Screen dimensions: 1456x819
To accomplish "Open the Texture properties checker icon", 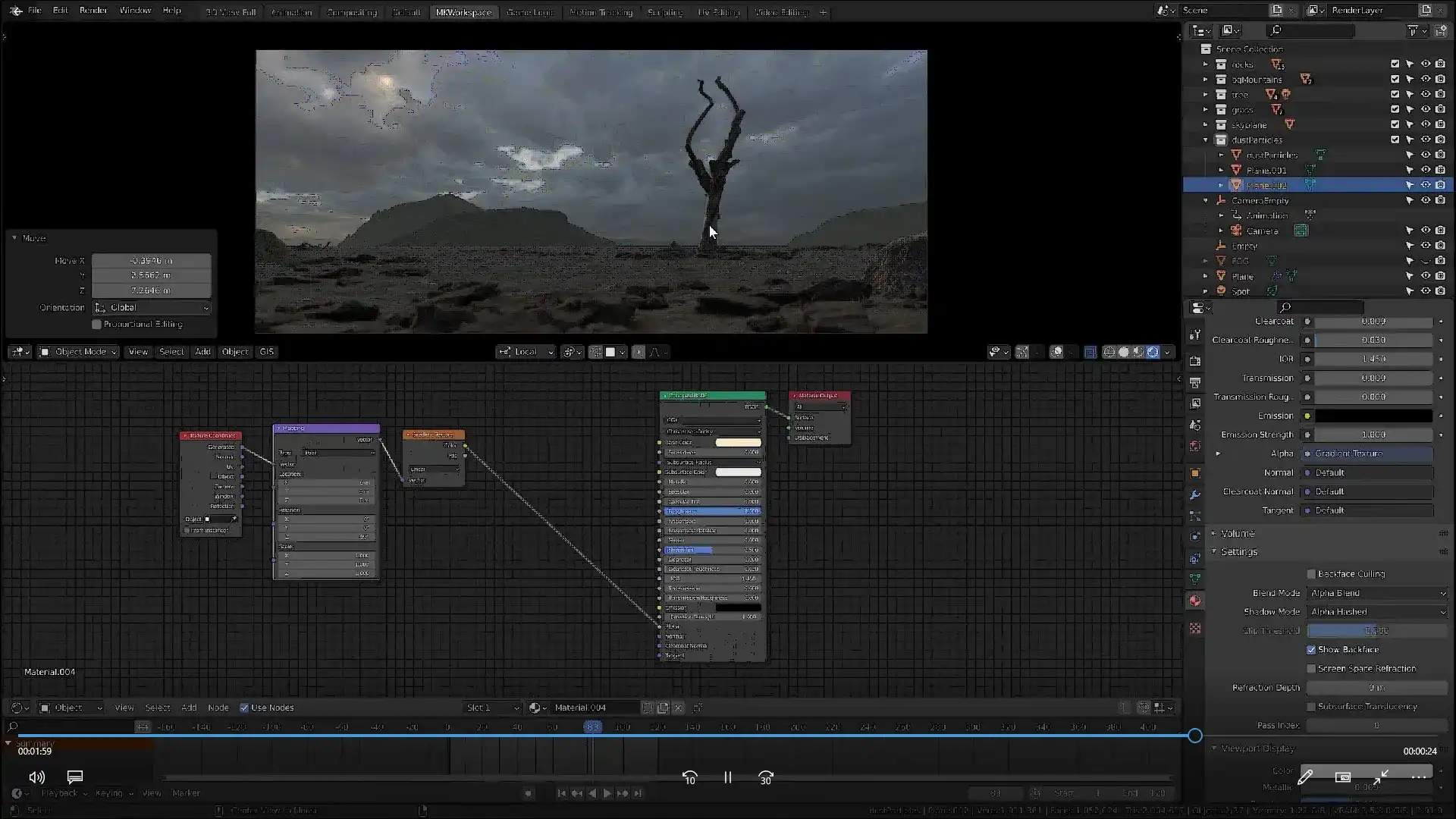I will point(1195,629).
